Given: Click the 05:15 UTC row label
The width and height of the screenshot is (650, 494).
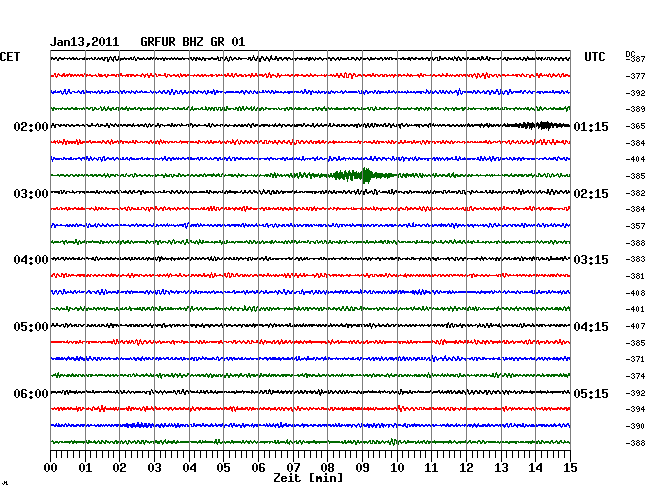Looking at the screenshot, I should [591, 393].
